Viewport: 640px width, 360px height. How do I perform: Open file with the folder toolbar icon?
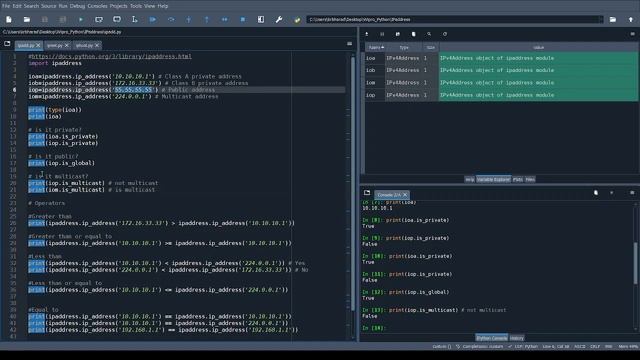pyautogui.click(x=27, y=20)
